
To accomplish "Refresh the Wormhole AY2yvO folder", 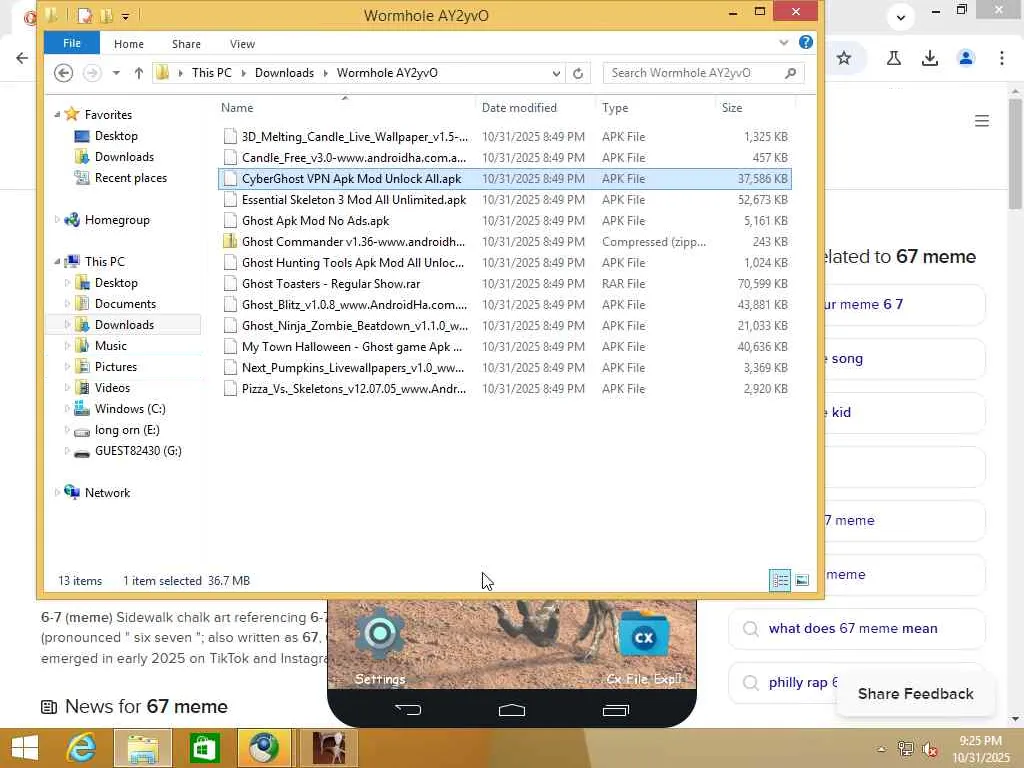I will pyautogui.click(x=578, y=73).
